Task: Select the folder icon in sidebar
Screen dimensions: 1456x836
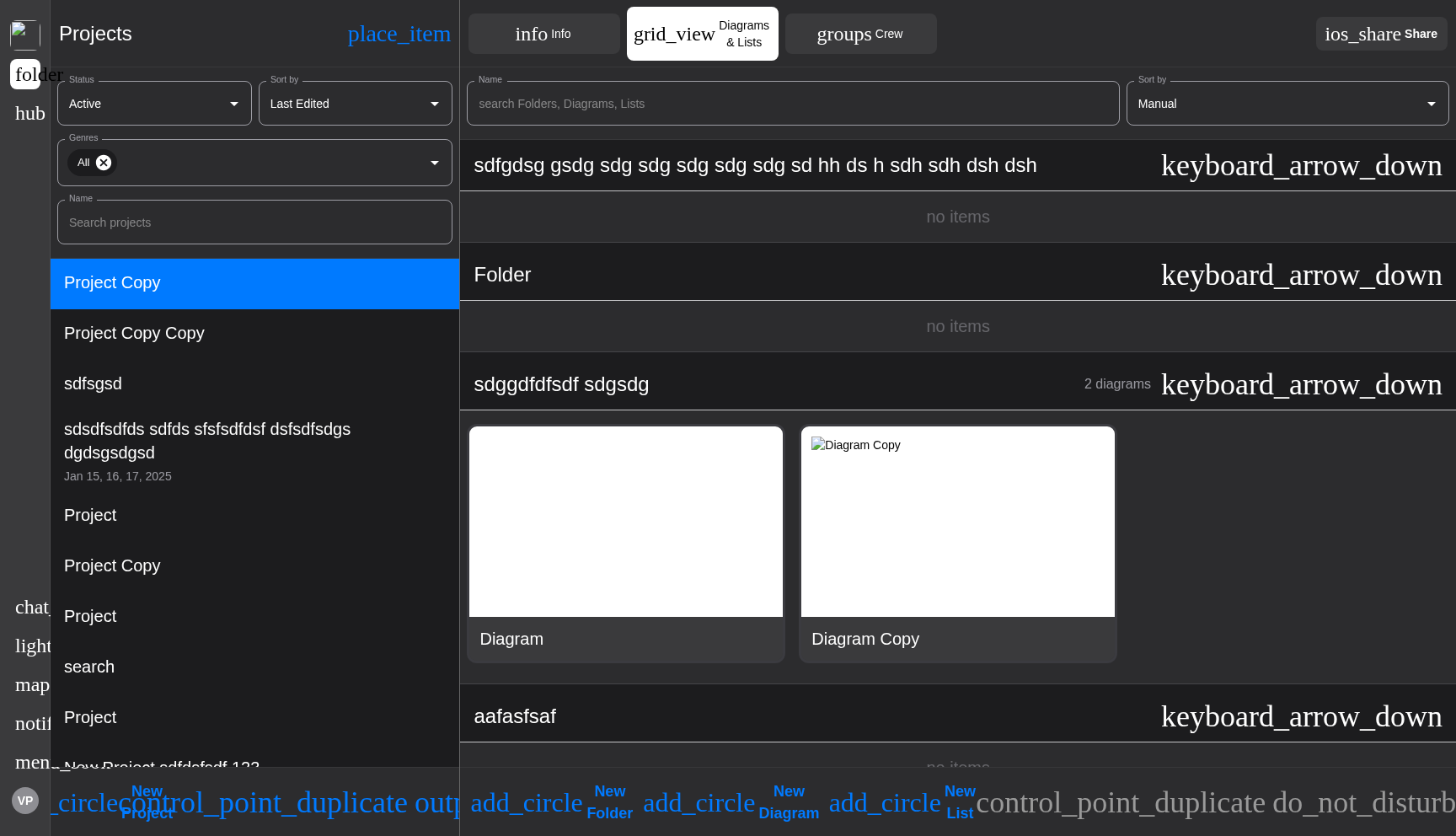Action: [25, 74]
